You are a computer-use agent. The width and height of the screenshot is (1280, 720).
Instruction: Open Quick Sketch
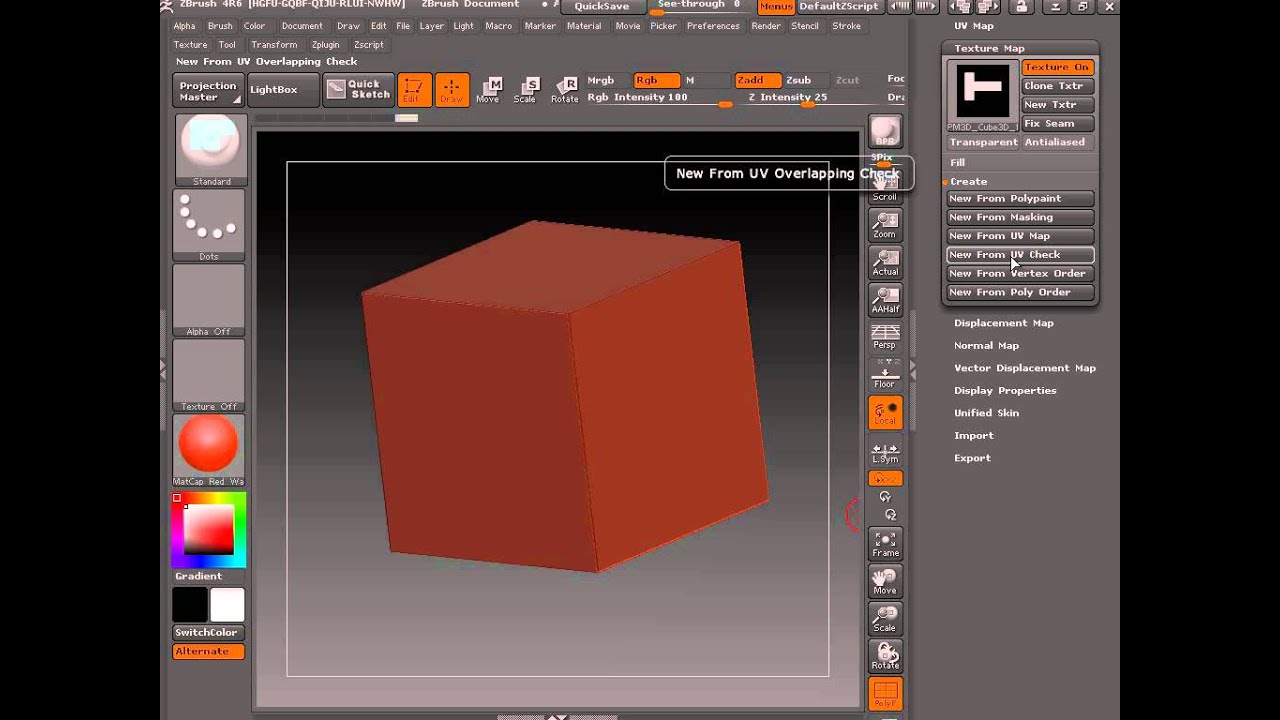coord(358,90)
